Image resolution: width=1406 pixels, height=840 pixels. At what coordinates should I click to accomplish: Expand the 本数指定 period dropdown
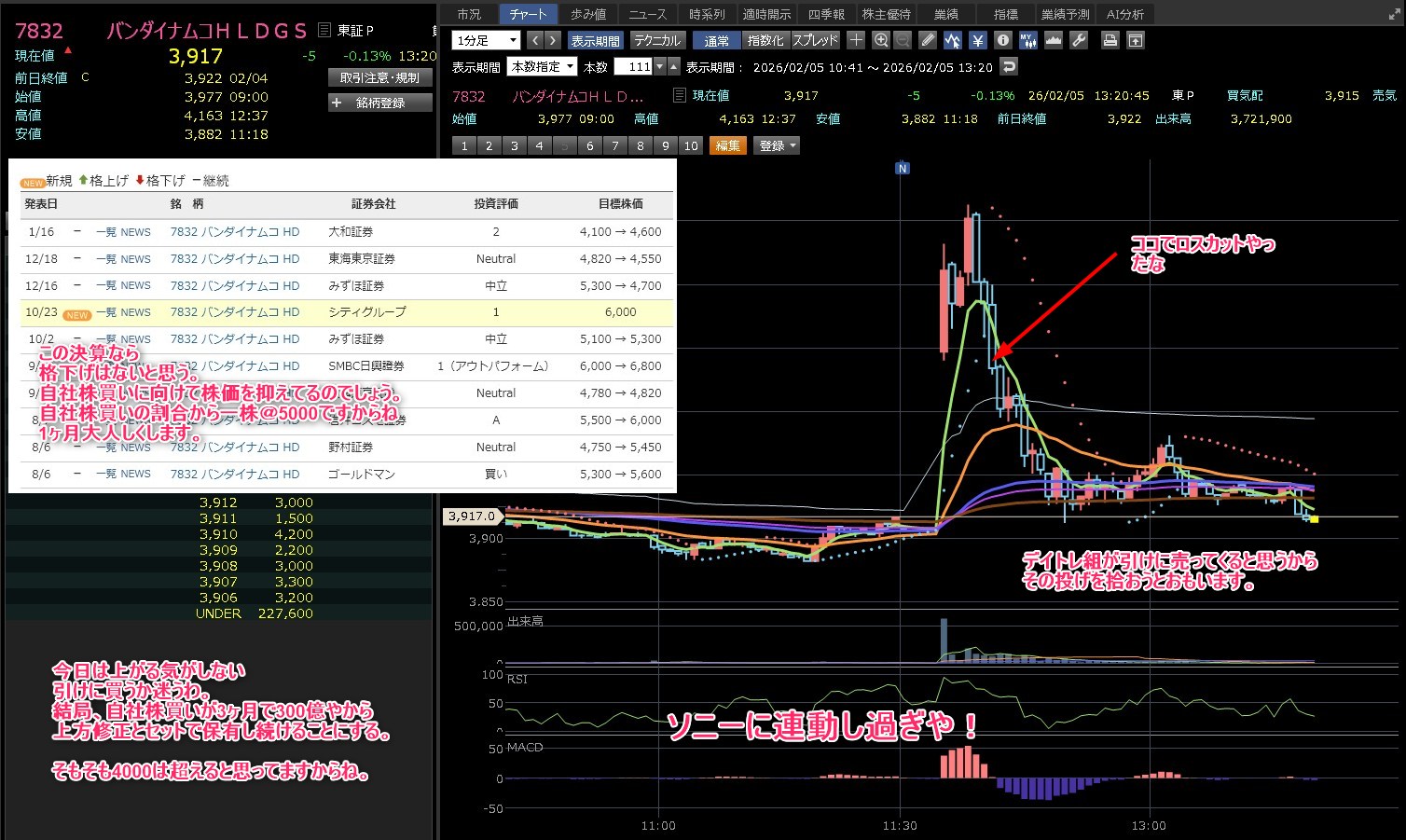coord(542,66)
